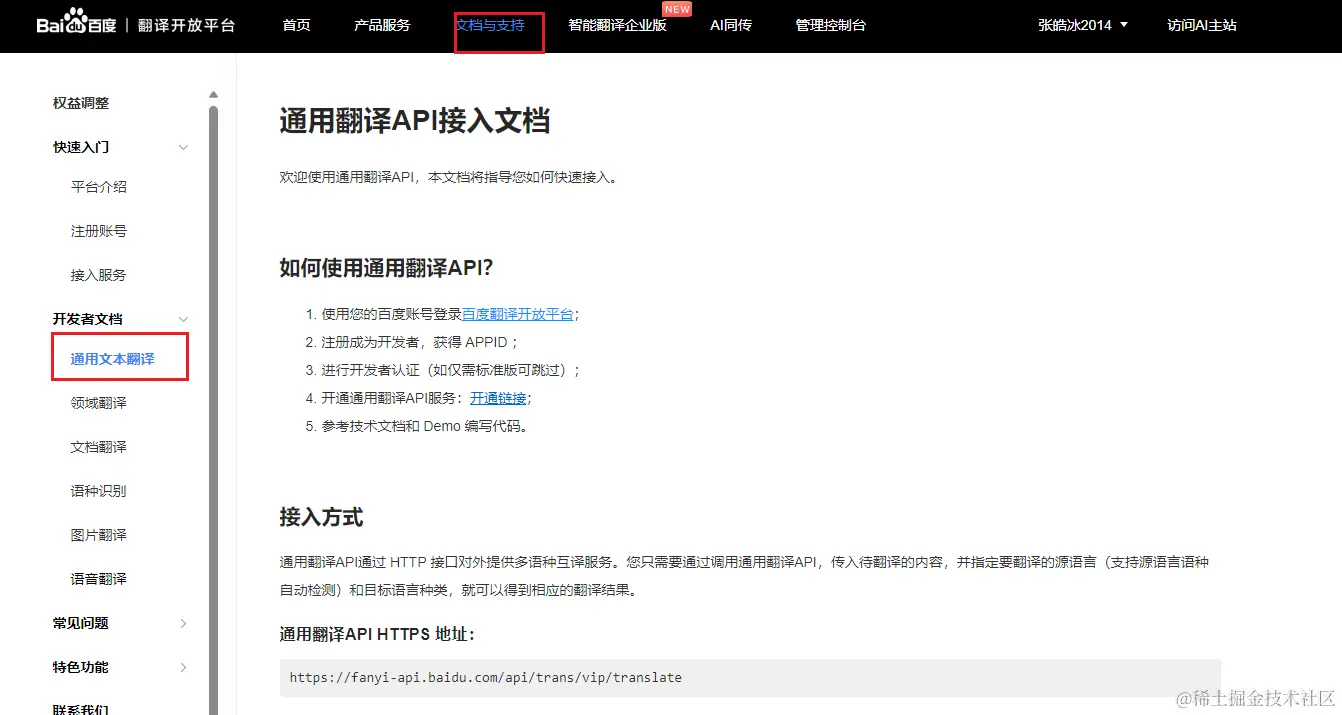Open 接入服务 in sidebar
Image resolution: width=1342 pixels, height=715 pixels.
coord(99,275)
